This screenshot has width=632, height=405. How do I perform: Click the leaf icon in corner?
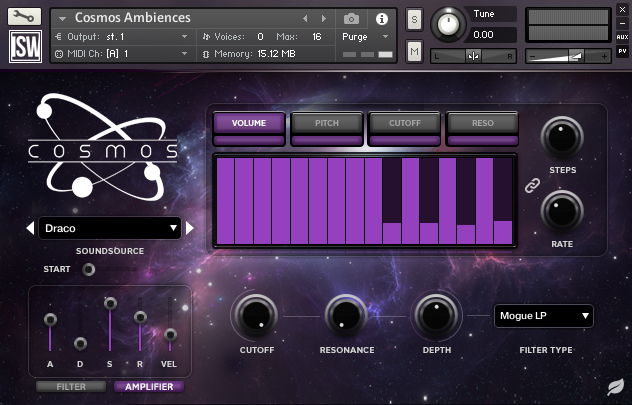[614, 388]
